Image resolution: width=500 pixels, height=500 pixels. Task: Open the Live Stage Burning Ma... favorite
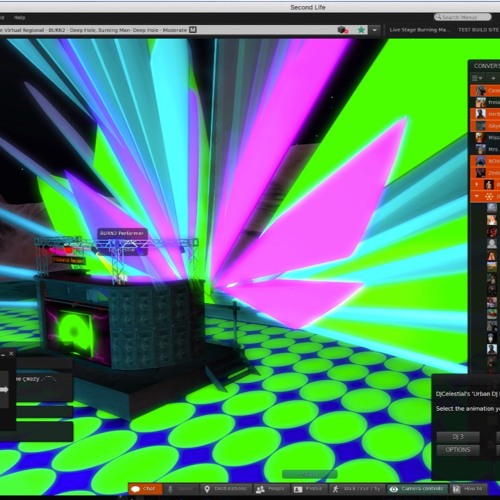[419, 30]
